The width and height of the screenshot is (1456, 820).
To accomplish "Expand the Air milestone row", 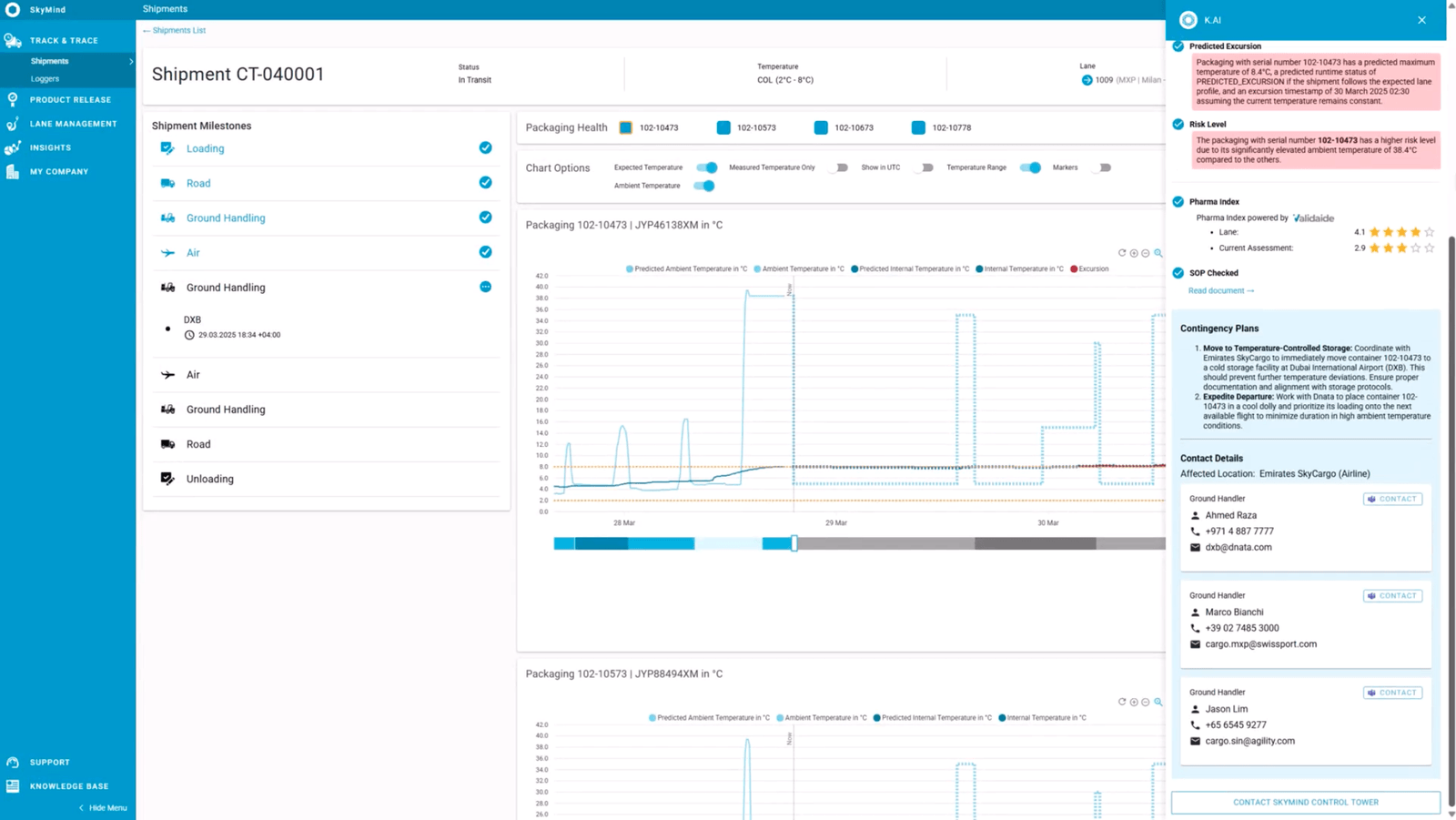I will [193, 253].
